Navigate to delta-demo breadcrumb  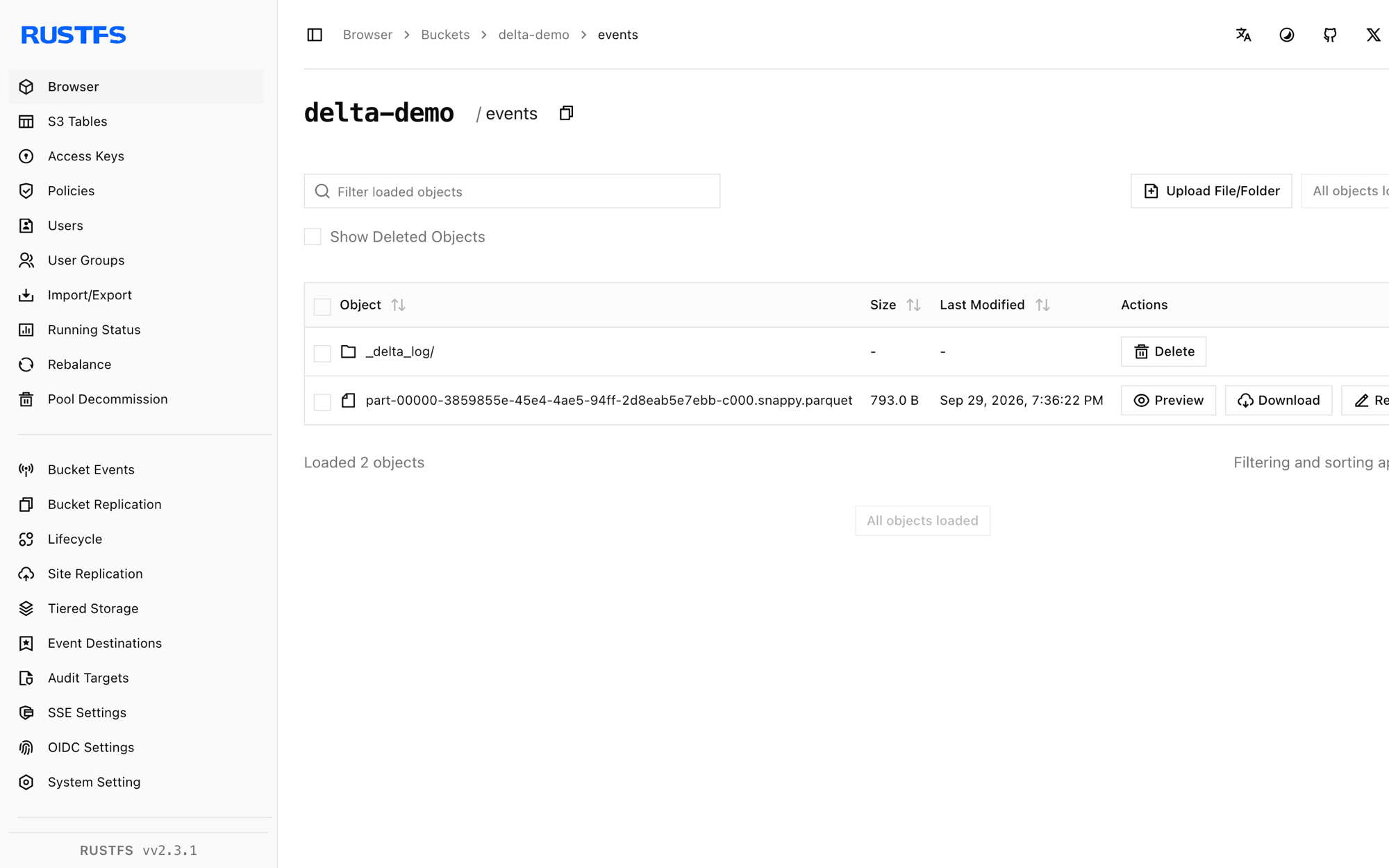[x=533, y=35]
